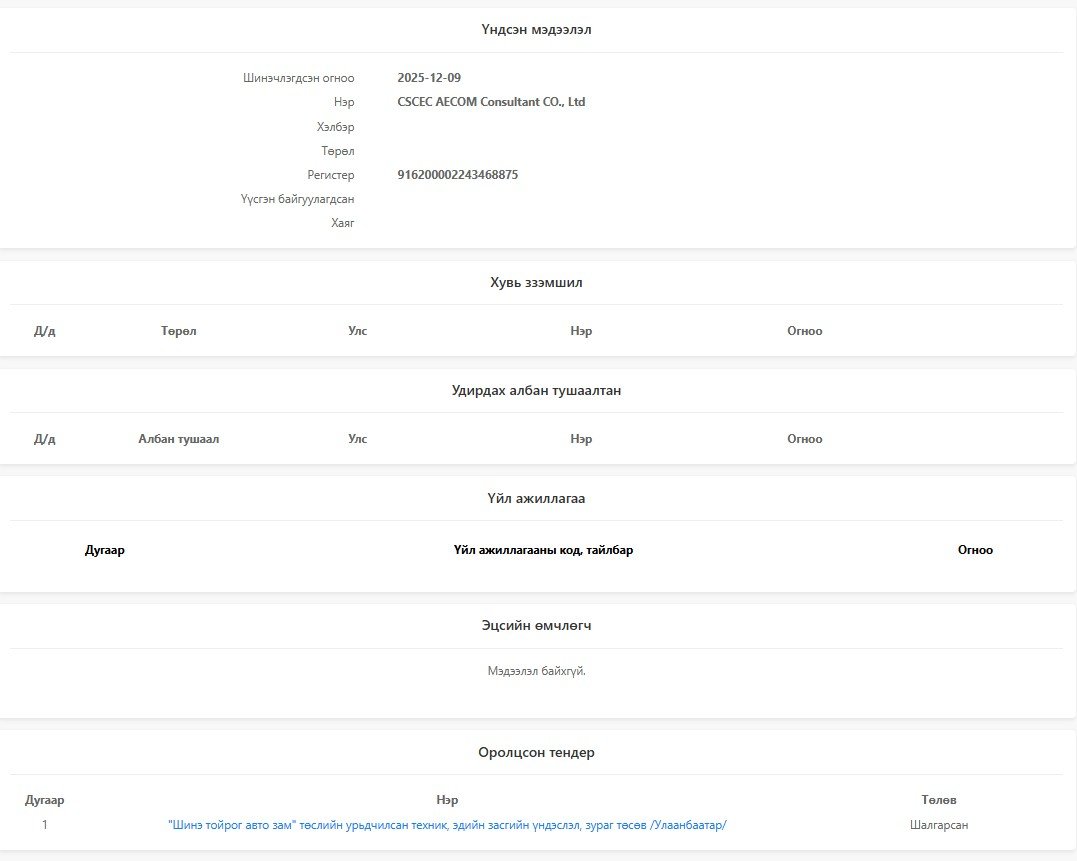This screenshot has height=861, width=1077.
Task: Click the Үйл ажиллагааны код, тайлбар column header
Action: click(543, 550)
